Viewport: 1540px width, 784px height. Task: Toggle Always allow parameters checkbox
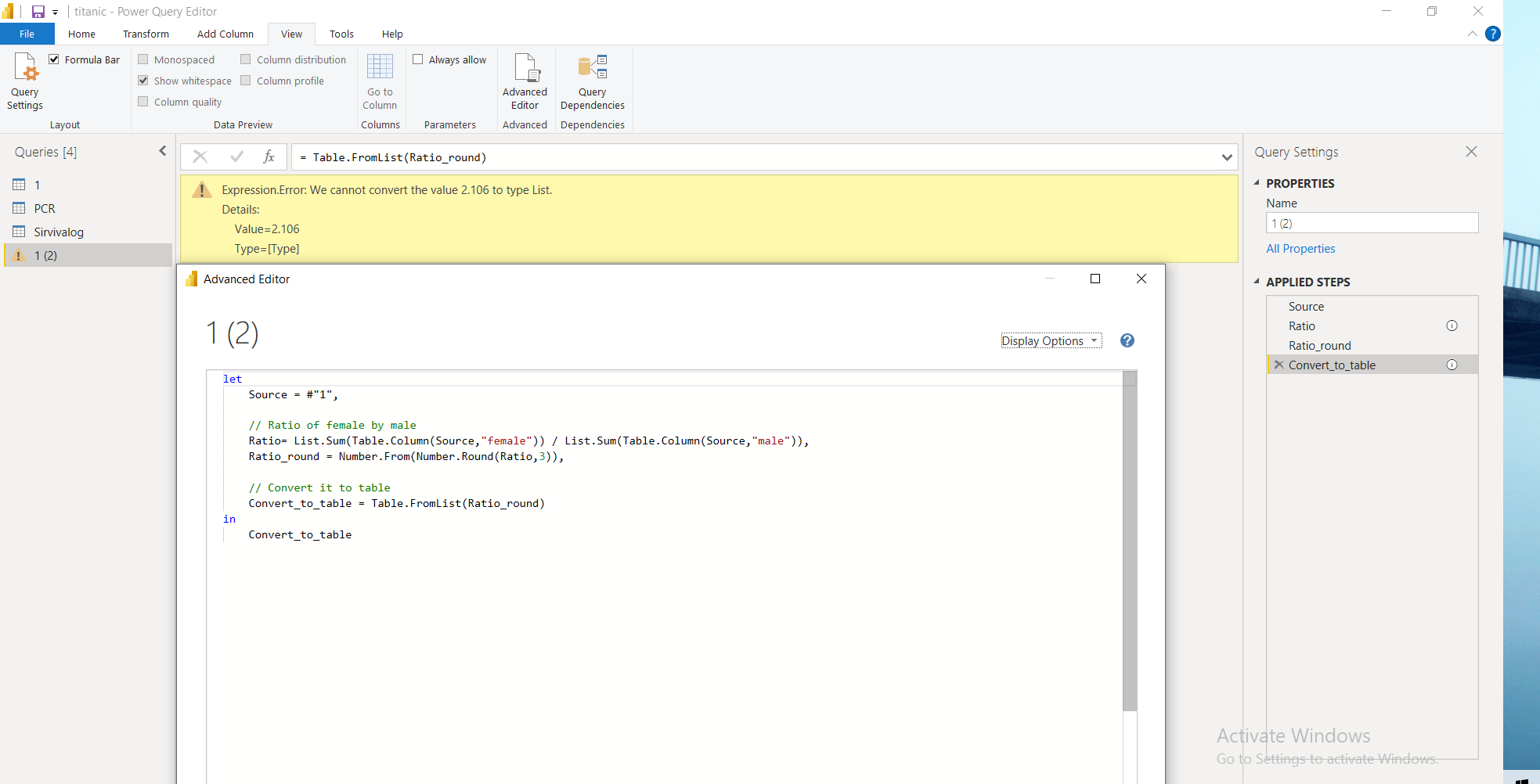418,59
